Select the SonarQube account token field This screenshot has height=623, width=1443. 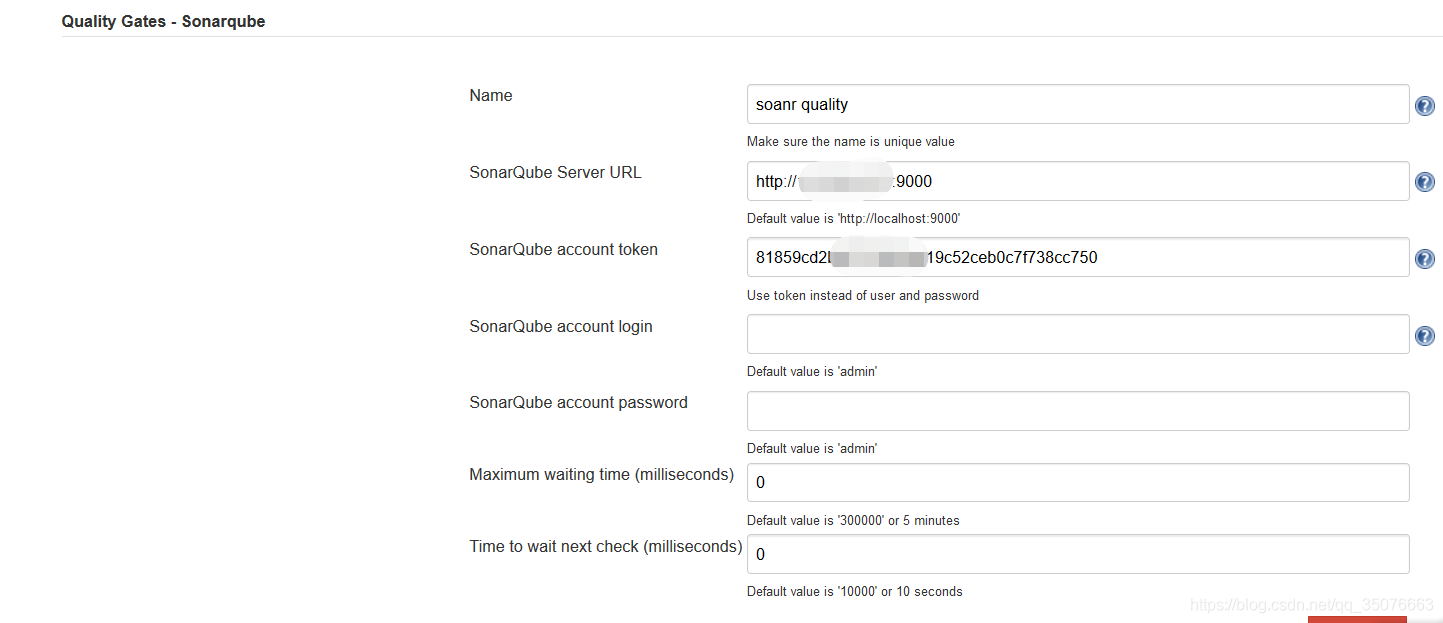coord(1078,257)
